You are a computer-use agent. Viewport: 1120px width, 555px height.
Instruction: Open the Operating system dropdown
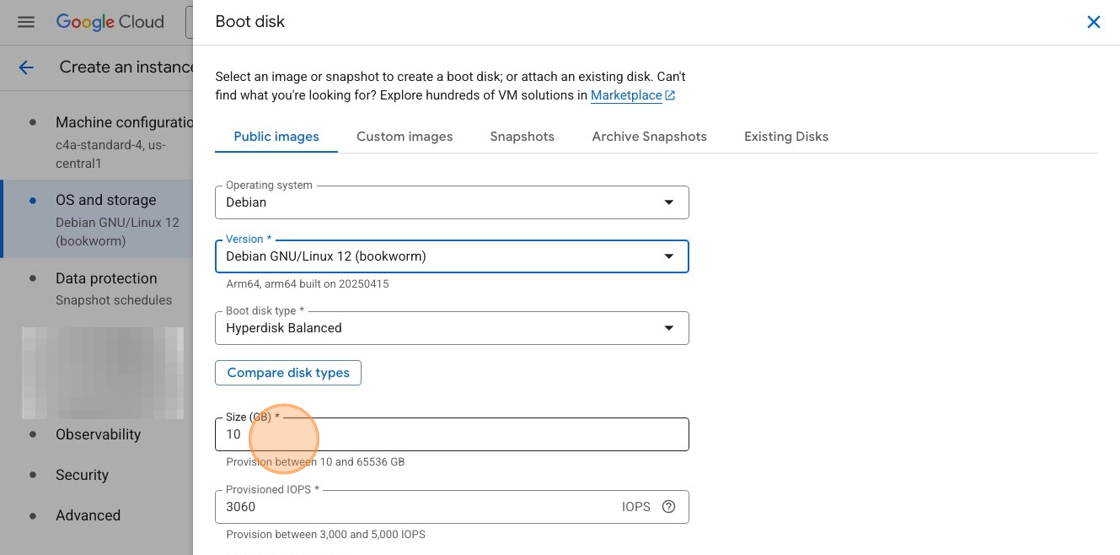tap(452, 202)
